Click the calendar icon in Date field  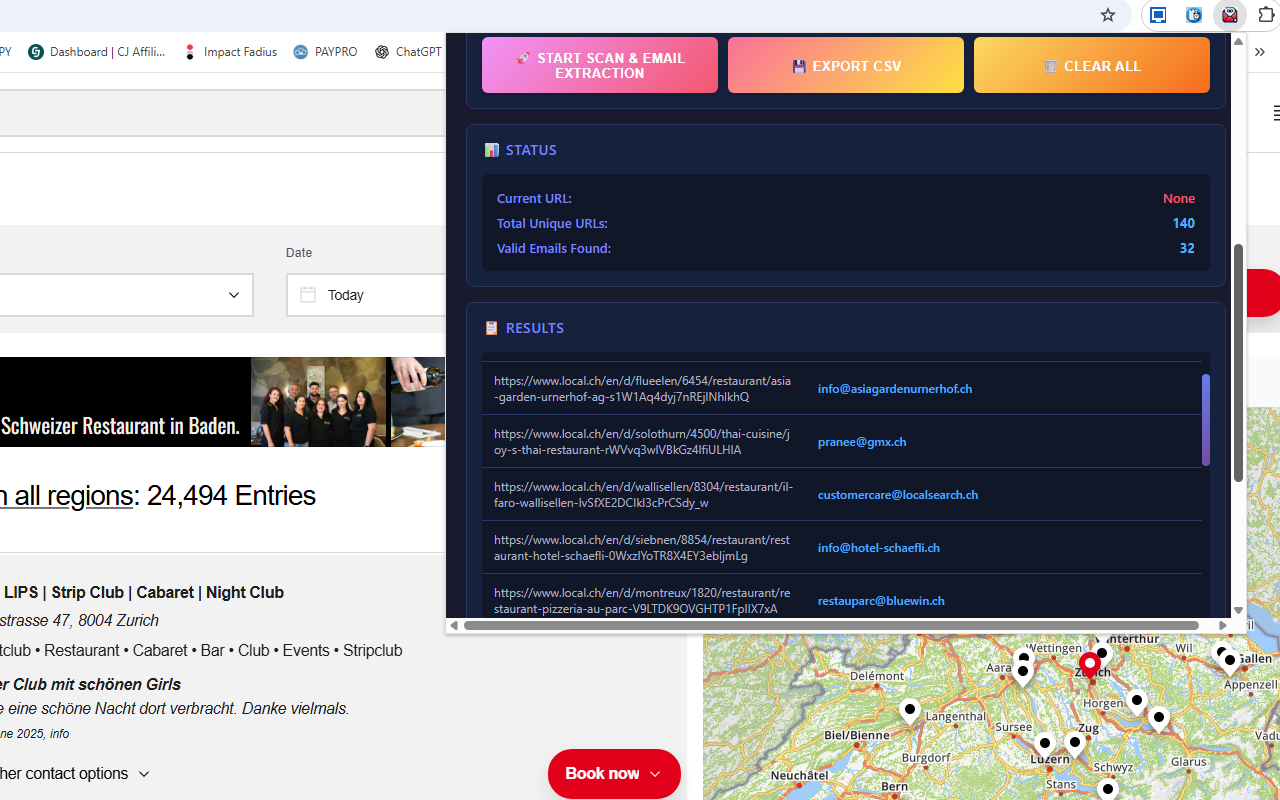(x=308, y=295)
